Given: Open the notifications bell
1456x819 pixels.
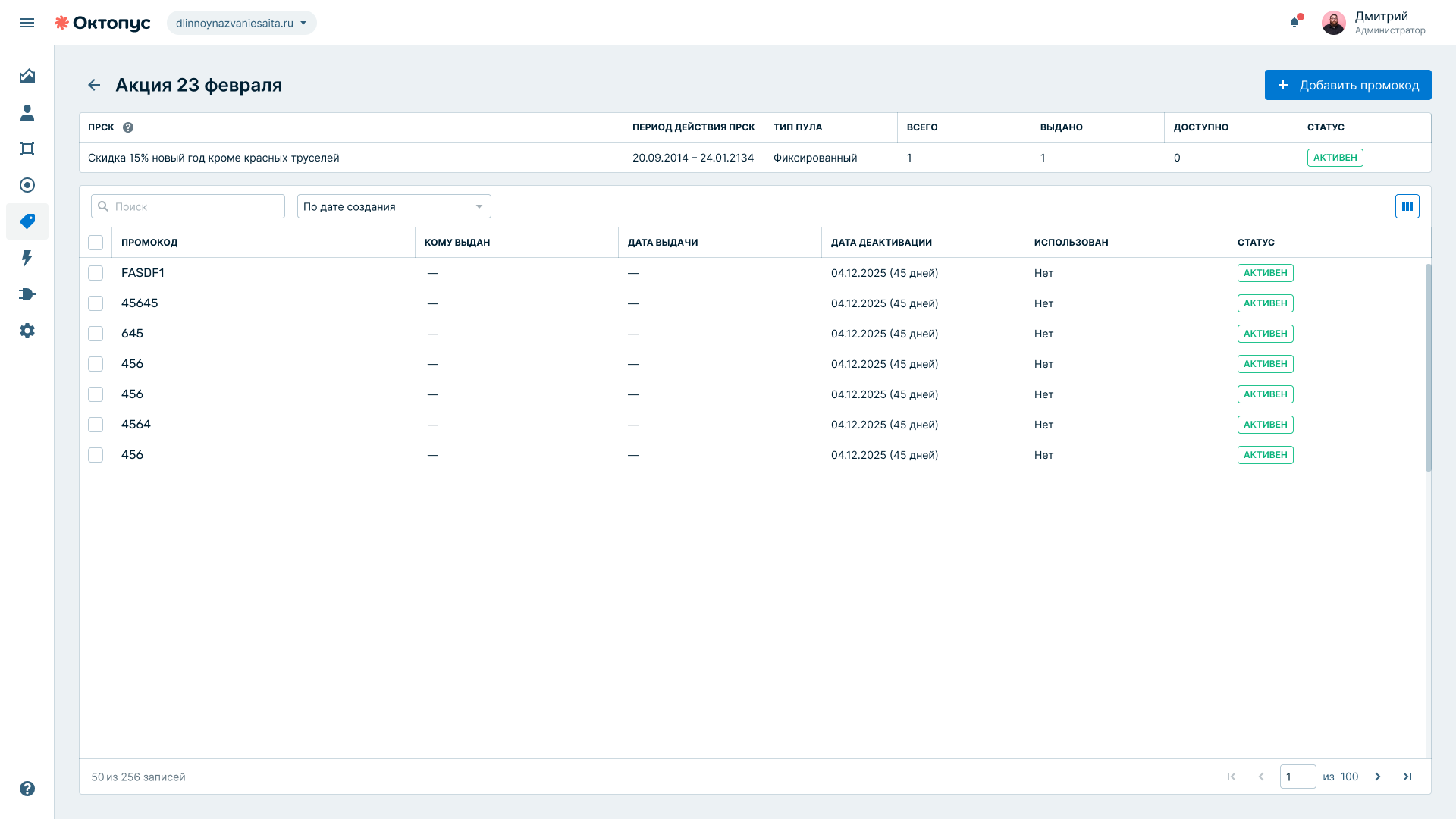Looking at the screenshot, I should (1294, 22).
